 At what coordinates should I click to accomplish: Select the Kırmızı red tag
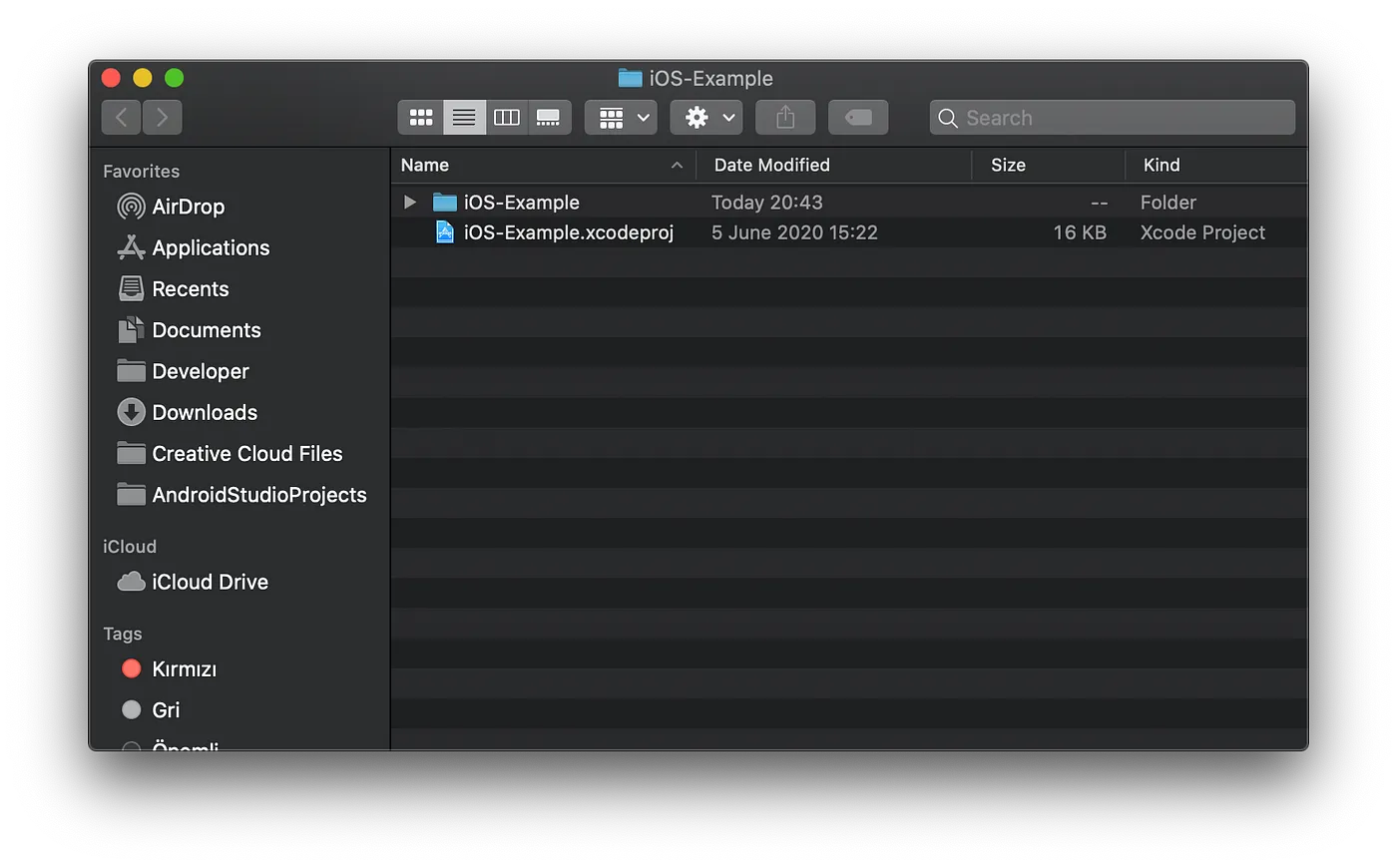(x=169, y=669)
